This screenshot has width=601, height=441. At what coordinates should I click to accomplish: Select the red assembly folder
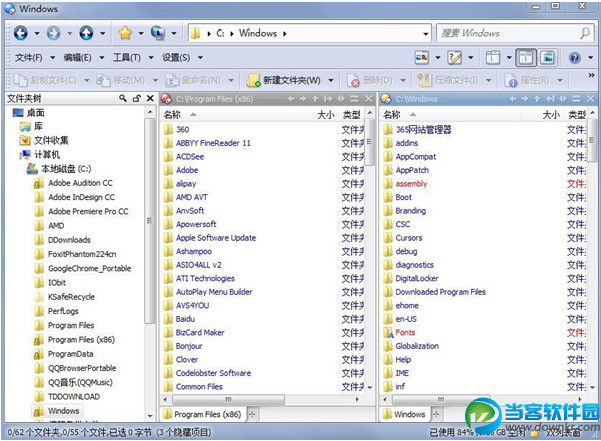coord(411,184)
